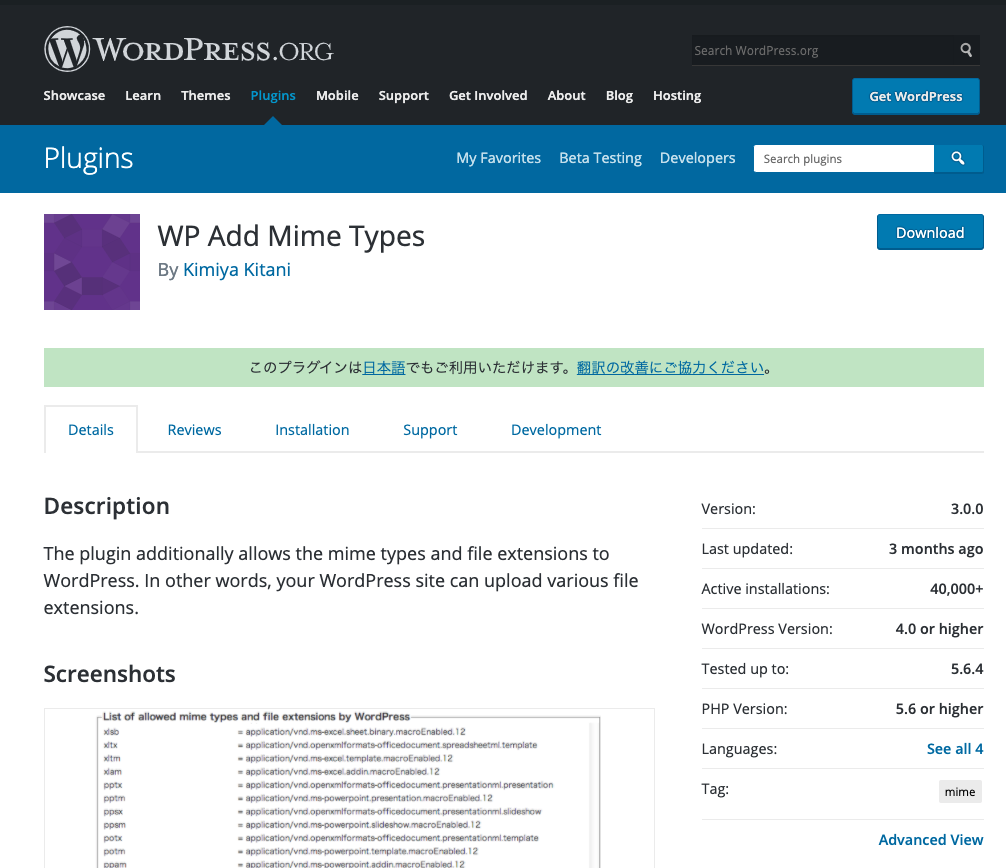Click the See all 4 languages link

(954, 749)
